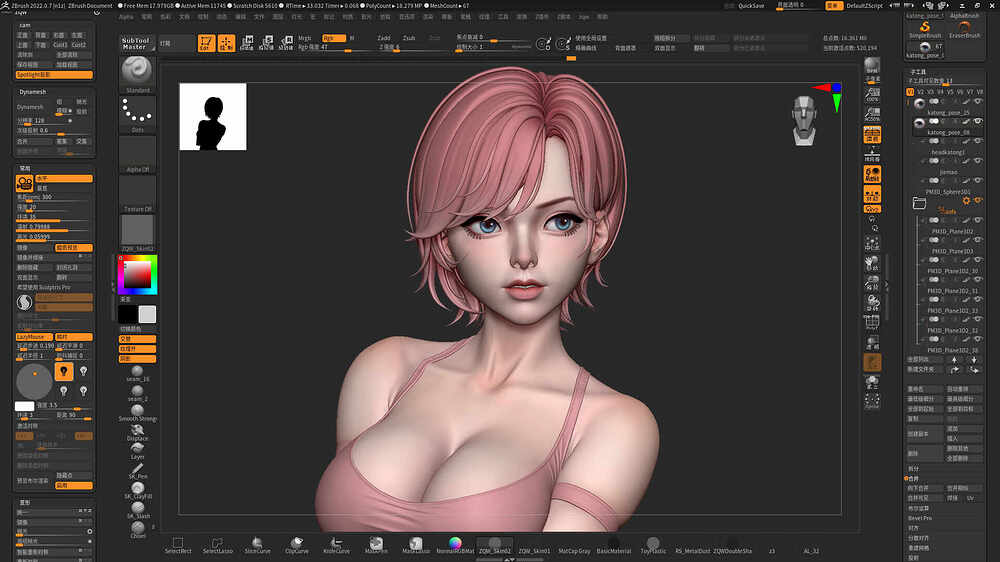
Task: Open the Alpha Off selector
Action: [x=137, y=154]
